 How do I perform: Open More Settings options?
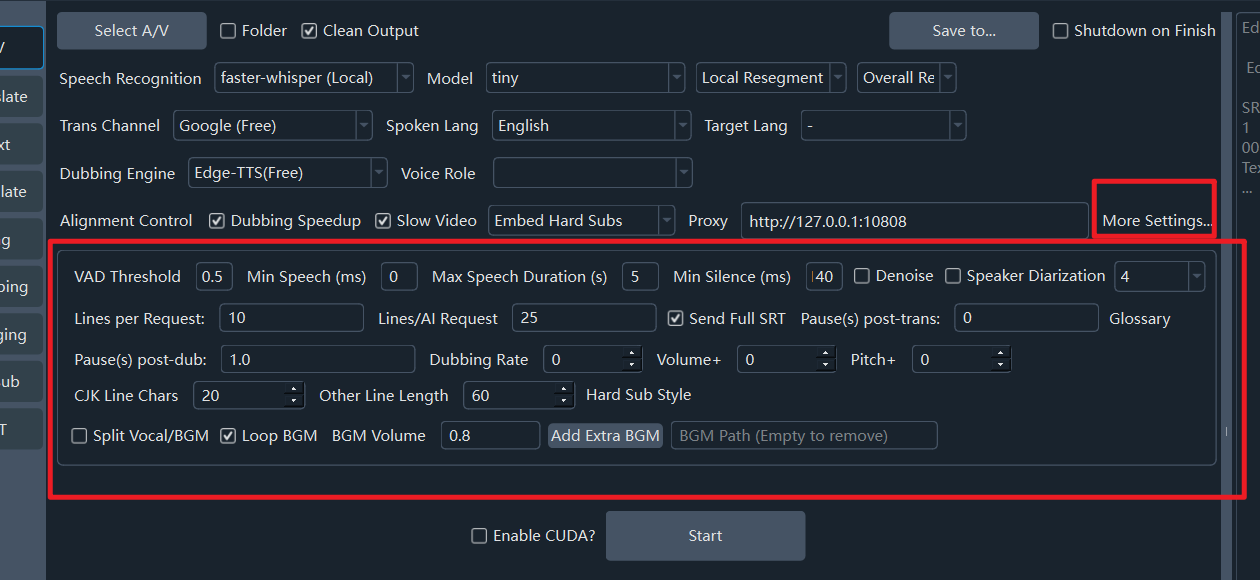(x=1157, y=221)
